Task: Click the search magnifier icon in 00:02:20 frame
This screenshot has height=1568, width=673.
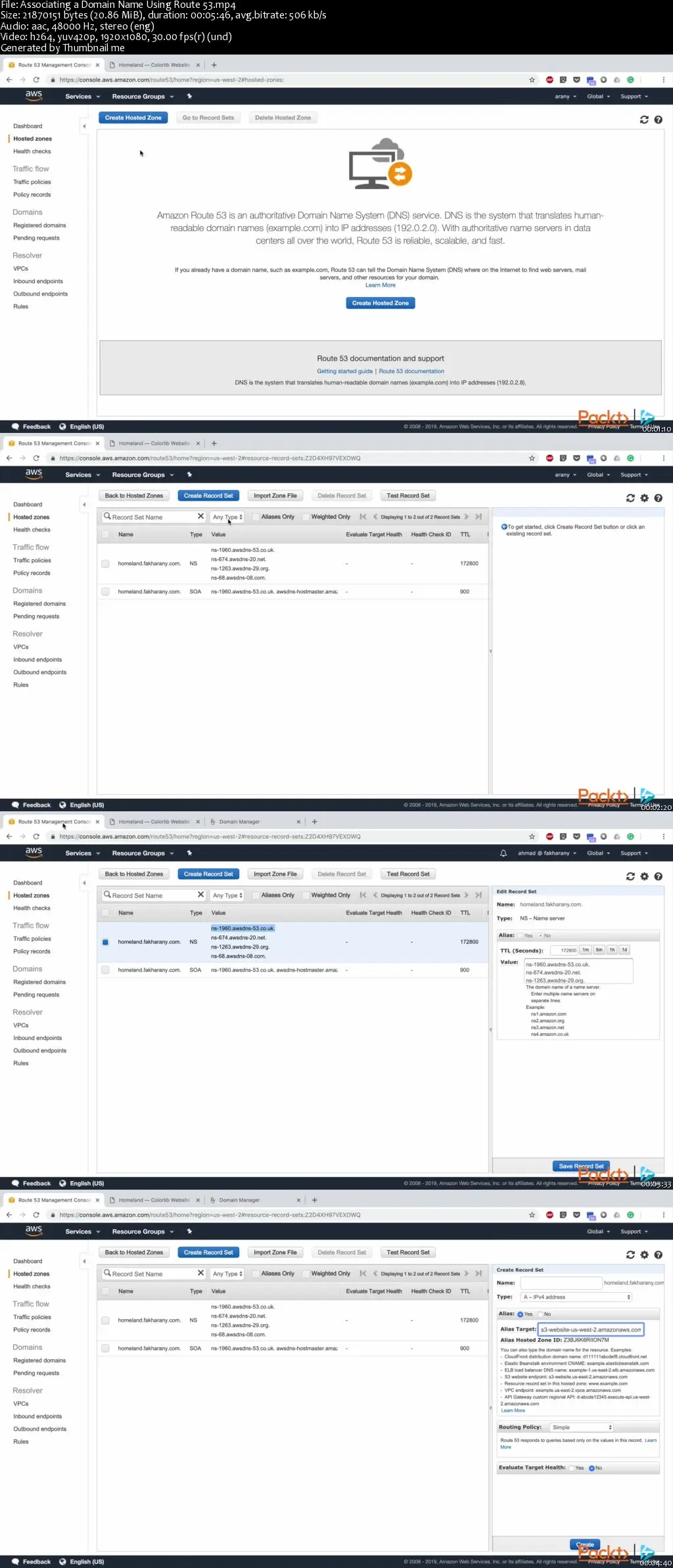Action: 107,517
